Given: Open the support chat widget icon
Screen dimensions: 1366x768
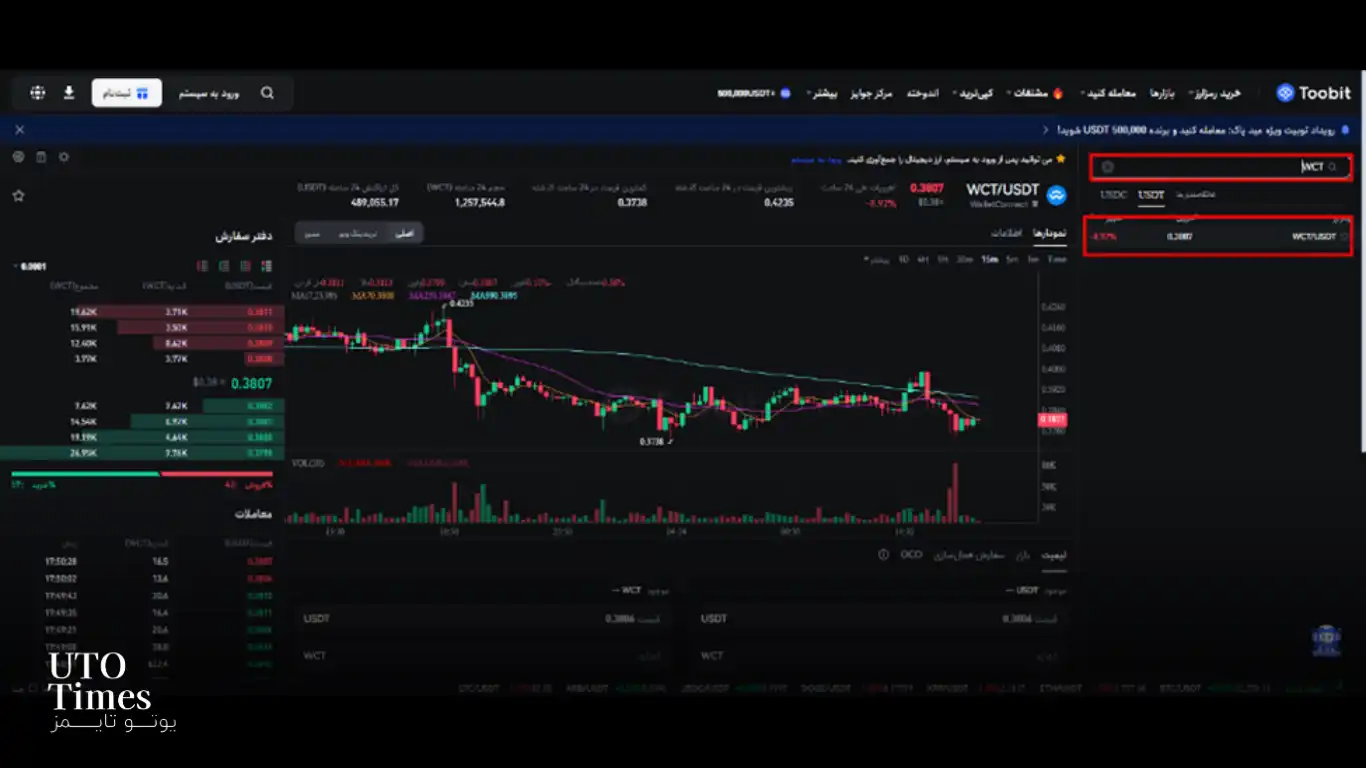Looking at the screenshot, I should [x=1325, y=639].
